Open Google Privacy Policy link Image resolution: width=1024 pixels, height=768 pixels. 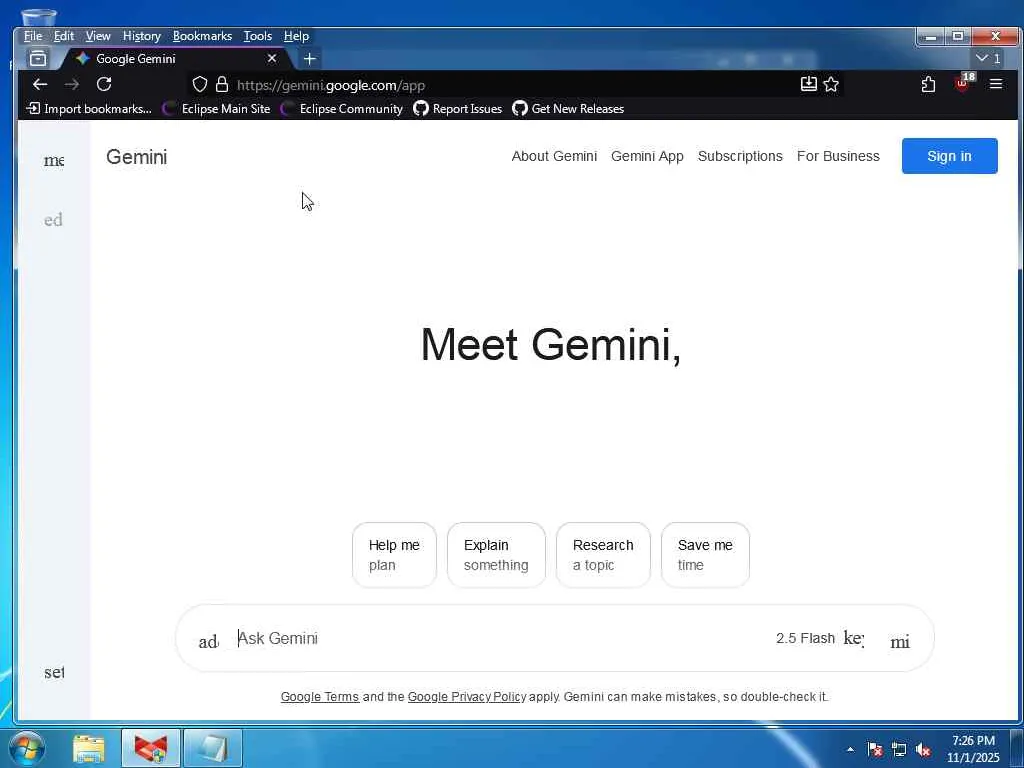pos(467,697)
